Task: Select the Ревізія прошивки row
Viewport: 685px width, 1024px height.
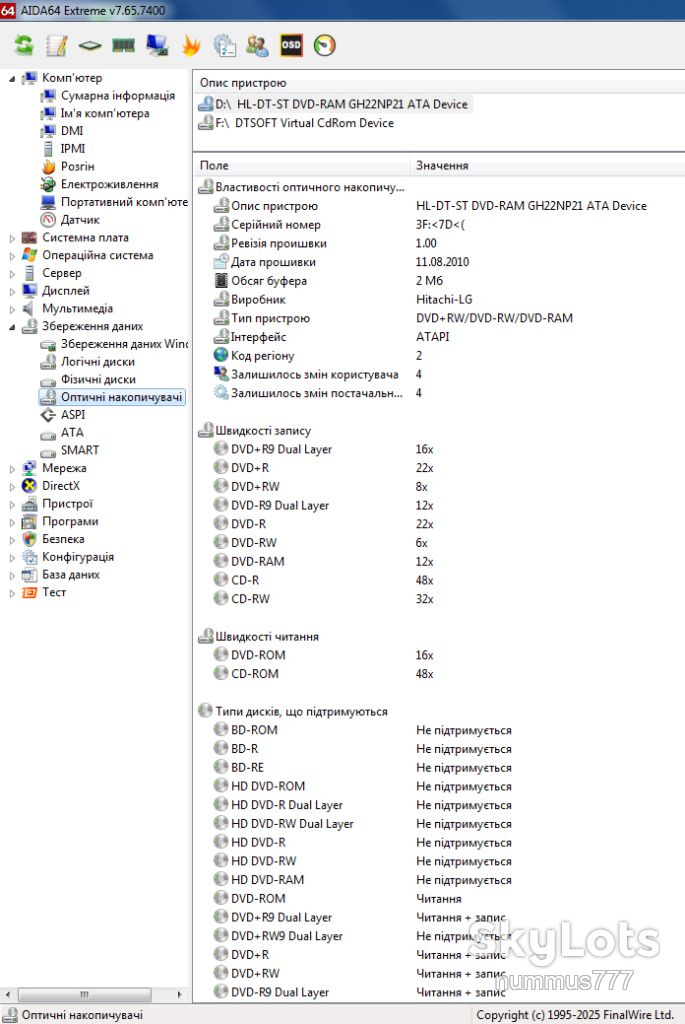Action: pos(439,244)
